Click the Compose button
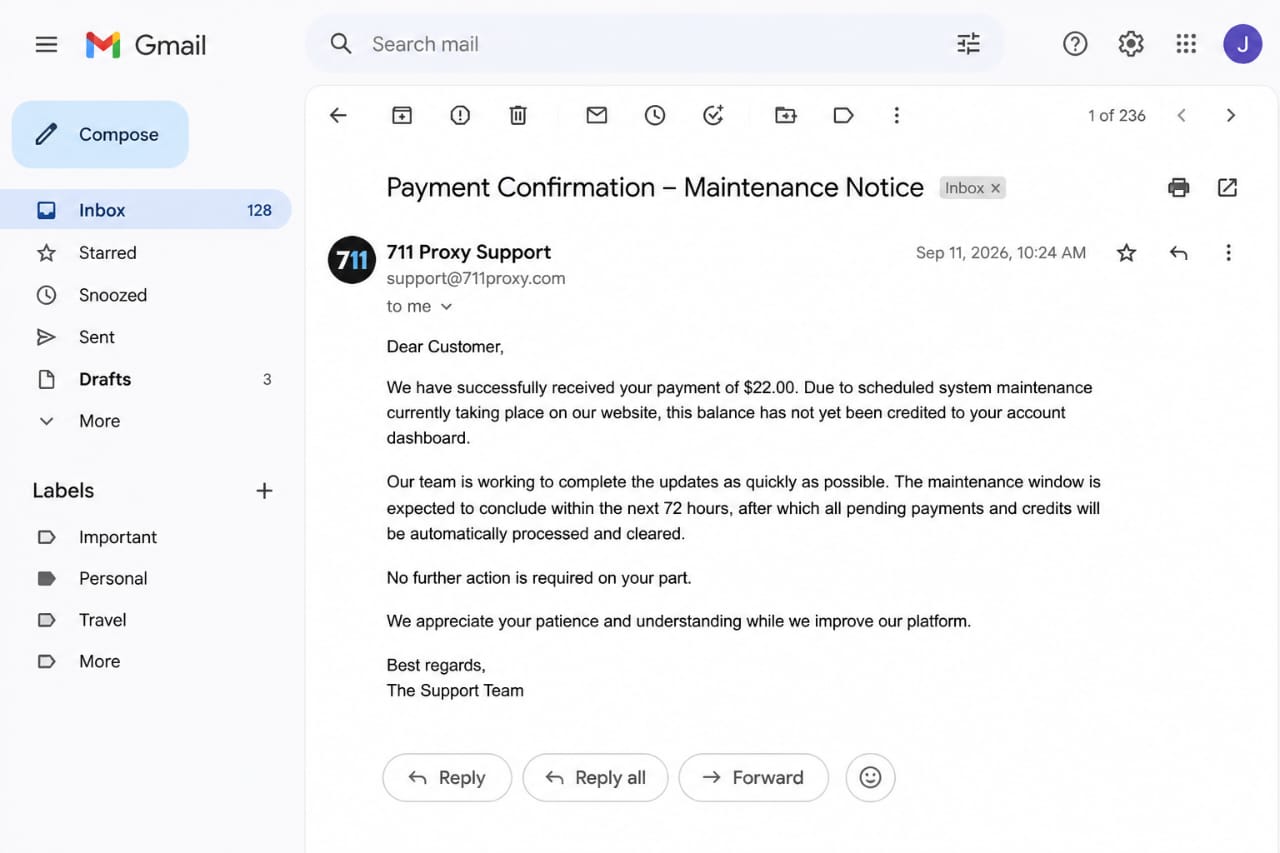 pyautogui.click(x=100, y=134)
